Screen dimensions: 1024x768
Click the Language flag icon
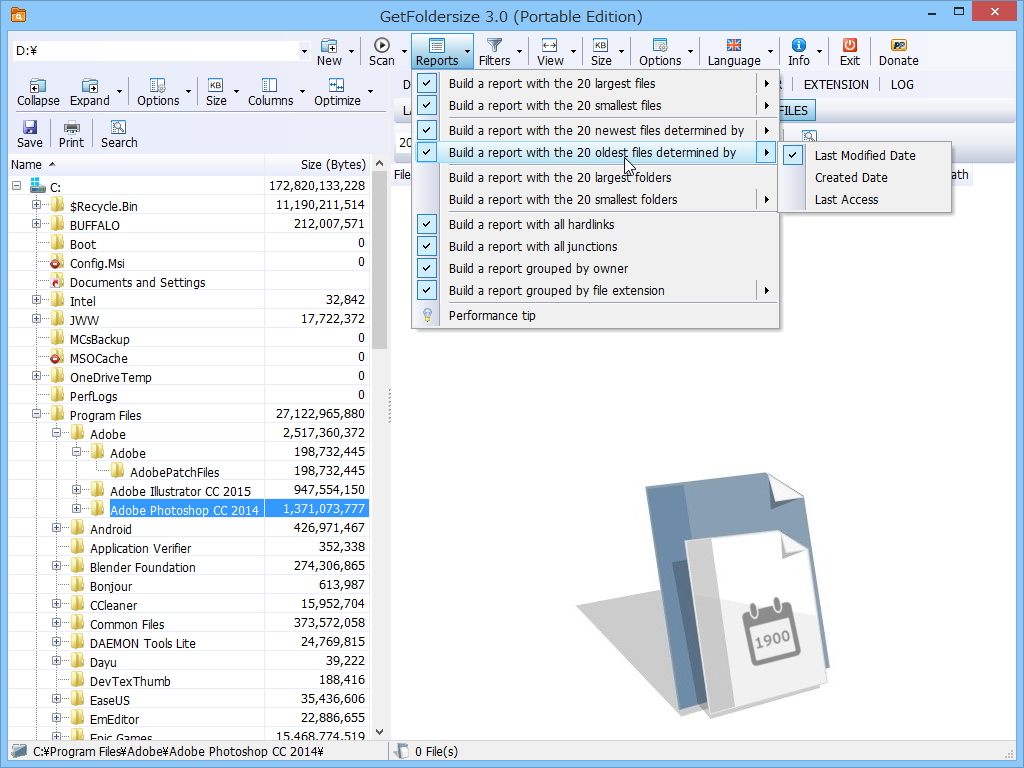(x=733, y=45)
